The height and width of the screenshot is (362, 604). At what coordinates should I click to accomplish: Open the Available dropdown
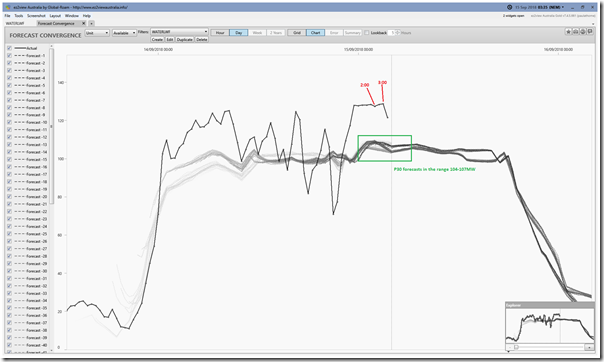124,33
